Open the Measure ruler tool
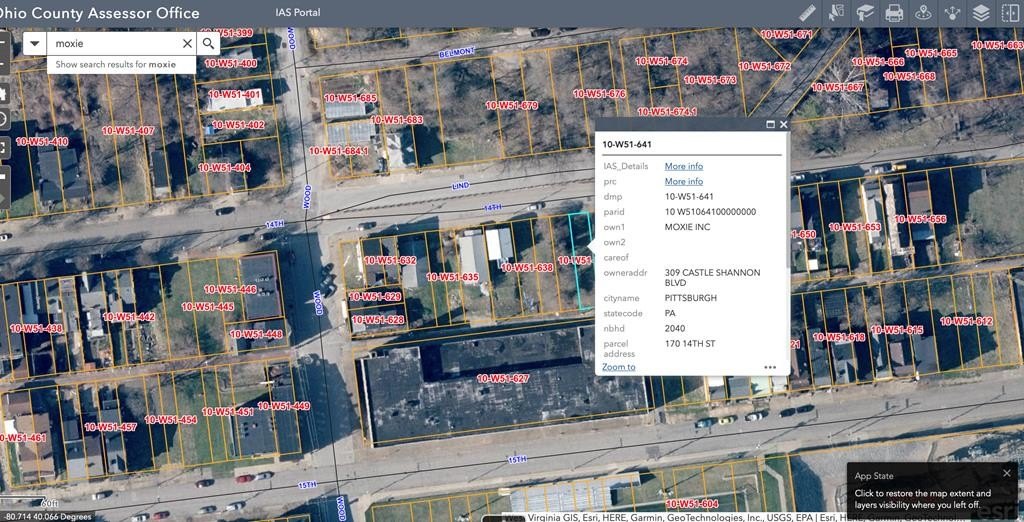Image resolution: width=1024 pixels, height=522 pixels. pos(808,13)
